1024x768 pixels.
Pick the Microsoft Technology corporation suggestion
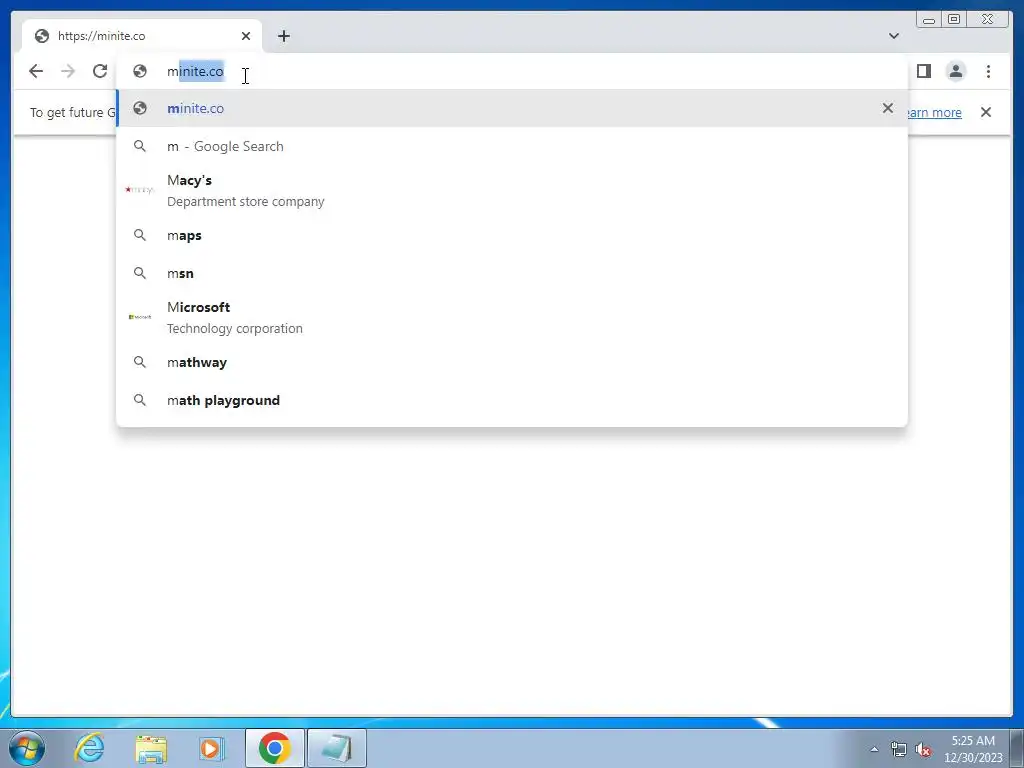pyautogui.click(x=512, y=317)
